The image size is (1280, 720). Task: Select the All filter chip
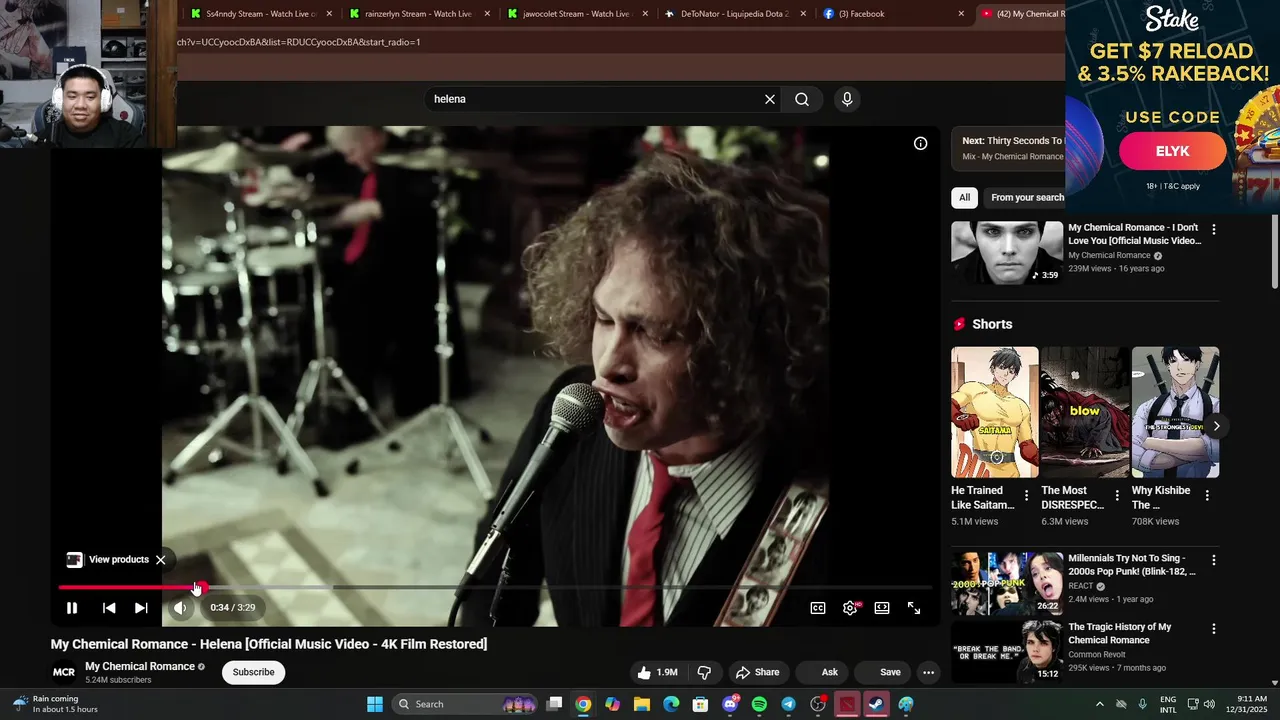pos(964,197)
